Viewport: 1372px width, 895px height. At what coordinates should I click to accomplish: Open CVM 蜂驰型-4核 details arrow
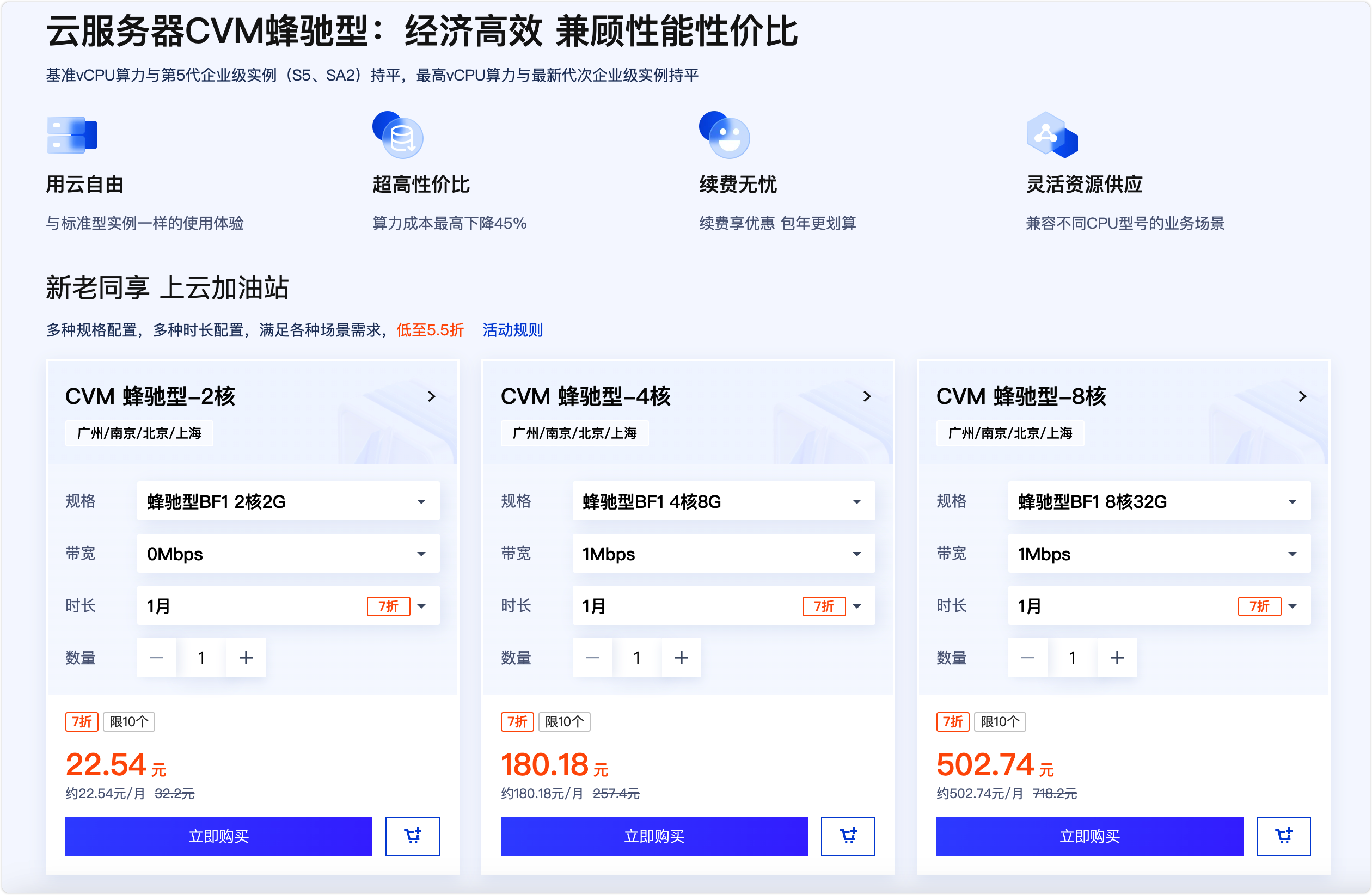(x=867, y=396)
